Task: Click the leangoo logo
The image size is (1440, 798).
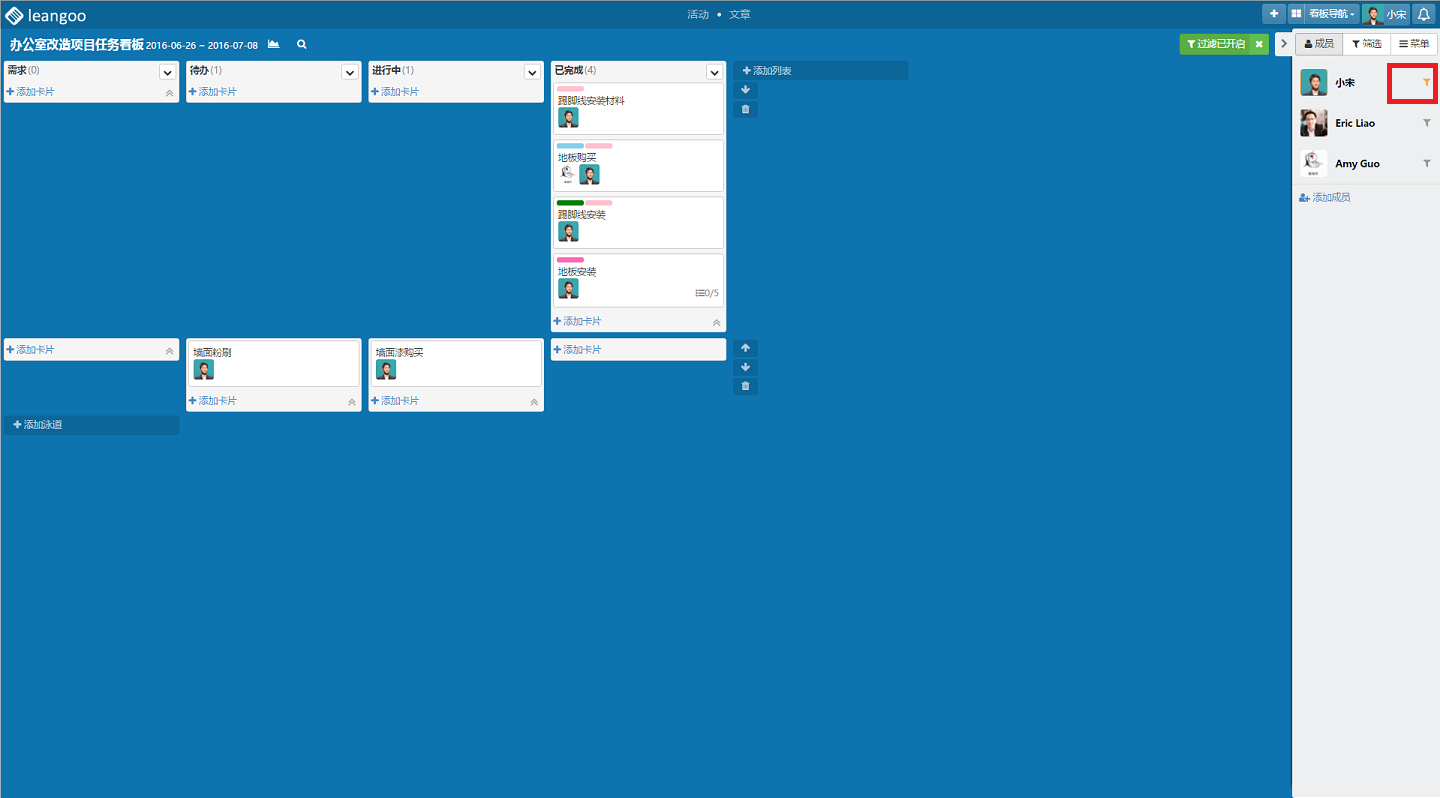Action: tap(46, 15)
